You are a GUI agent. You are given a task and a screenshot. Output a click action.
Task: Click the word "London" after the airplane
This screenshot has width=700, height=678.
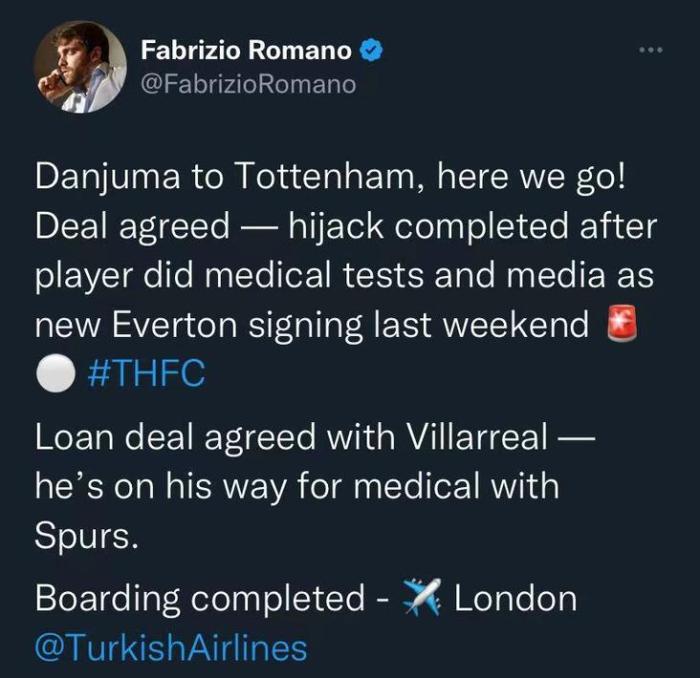pos(515,599)
